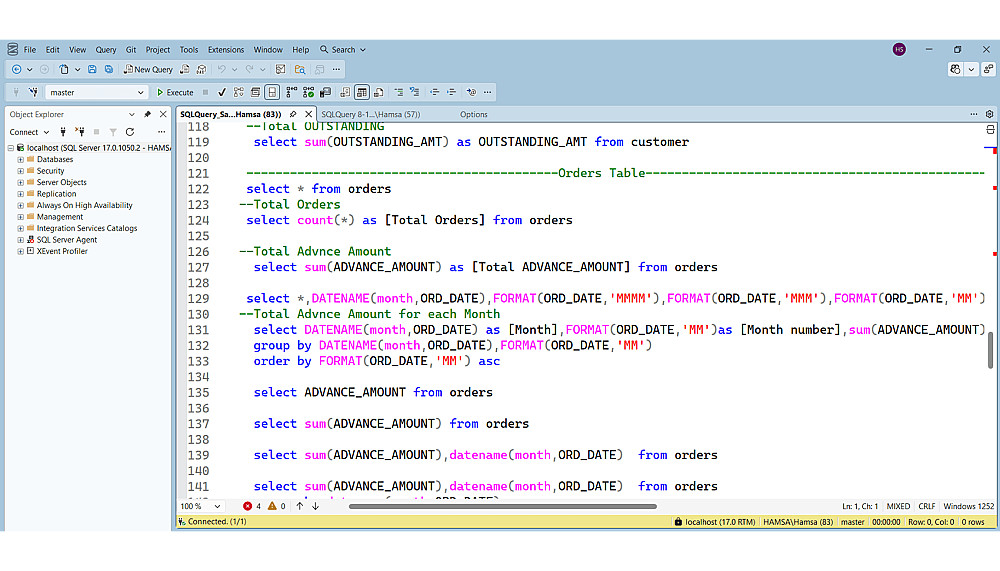Click the Decrease Indent icon
The height and width of the screenshot is (571, 1000).
434,93
